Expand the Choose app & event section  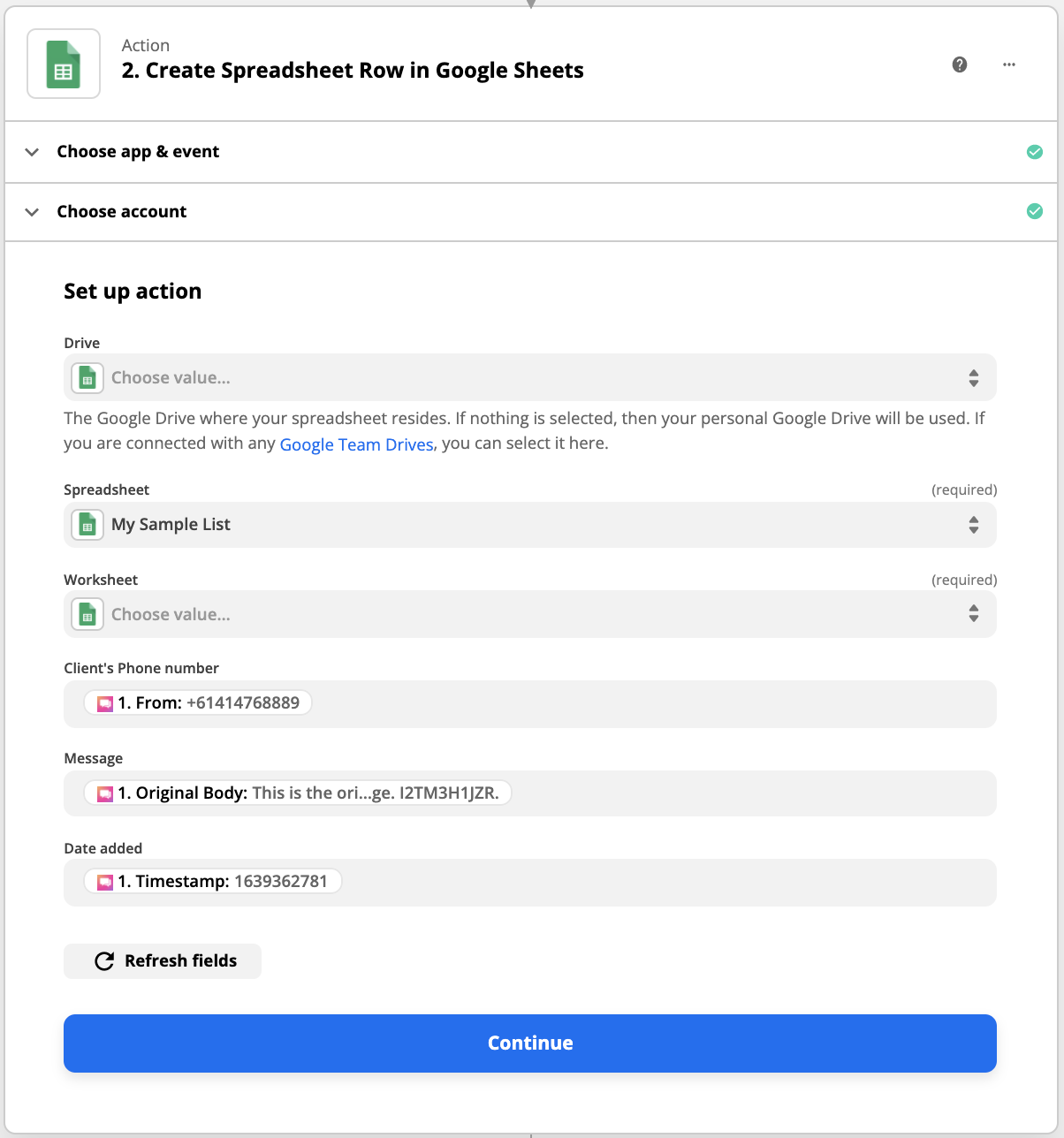531,152
